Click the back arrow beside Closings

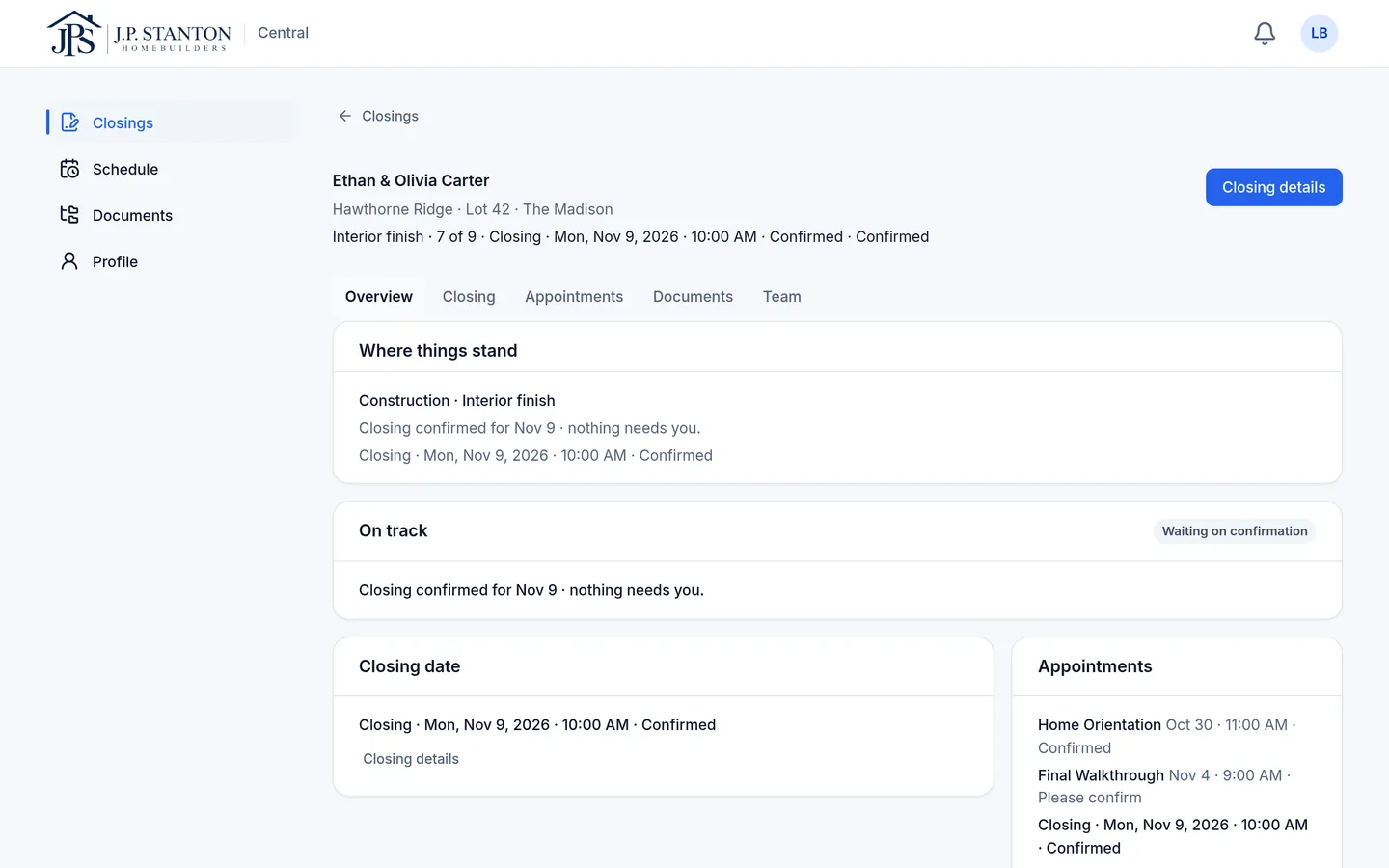(x=344, y=116)
